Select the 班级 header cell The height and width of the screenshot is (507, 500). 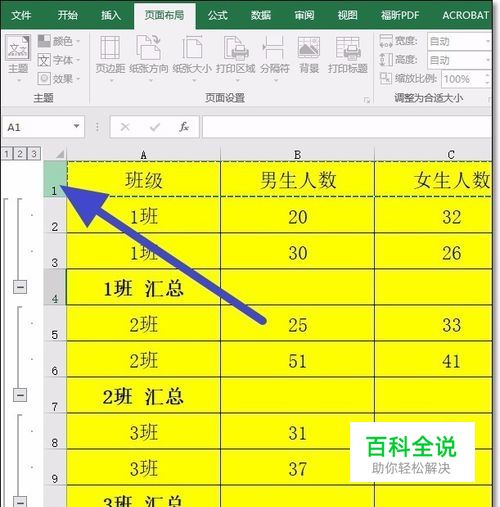point(144,180)
